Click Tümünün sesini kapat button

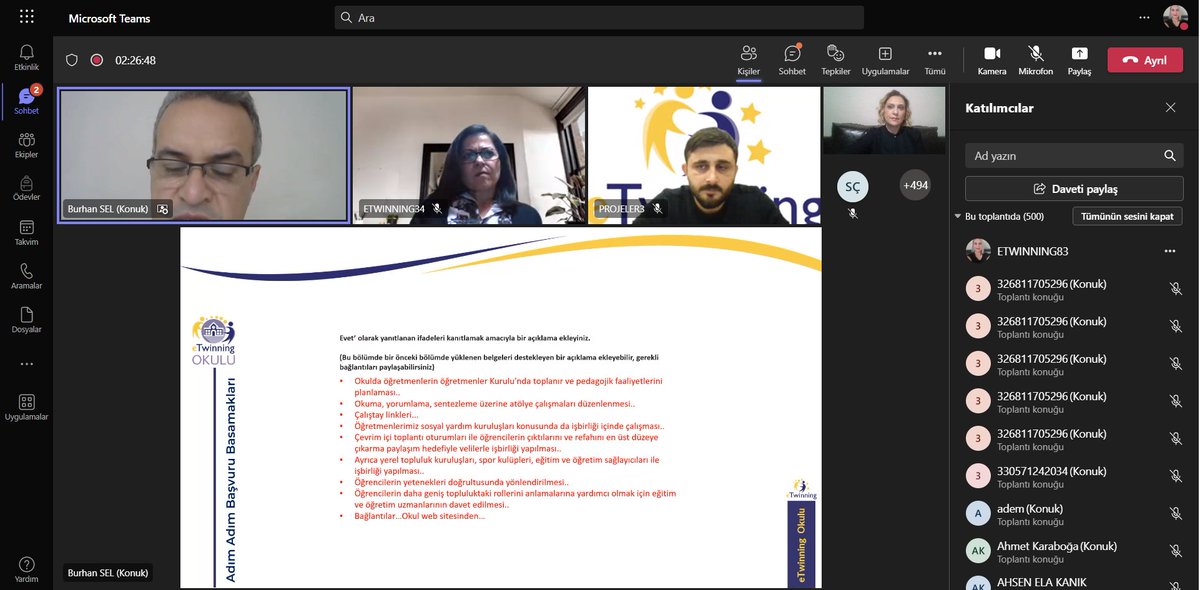coord(1128,216)
